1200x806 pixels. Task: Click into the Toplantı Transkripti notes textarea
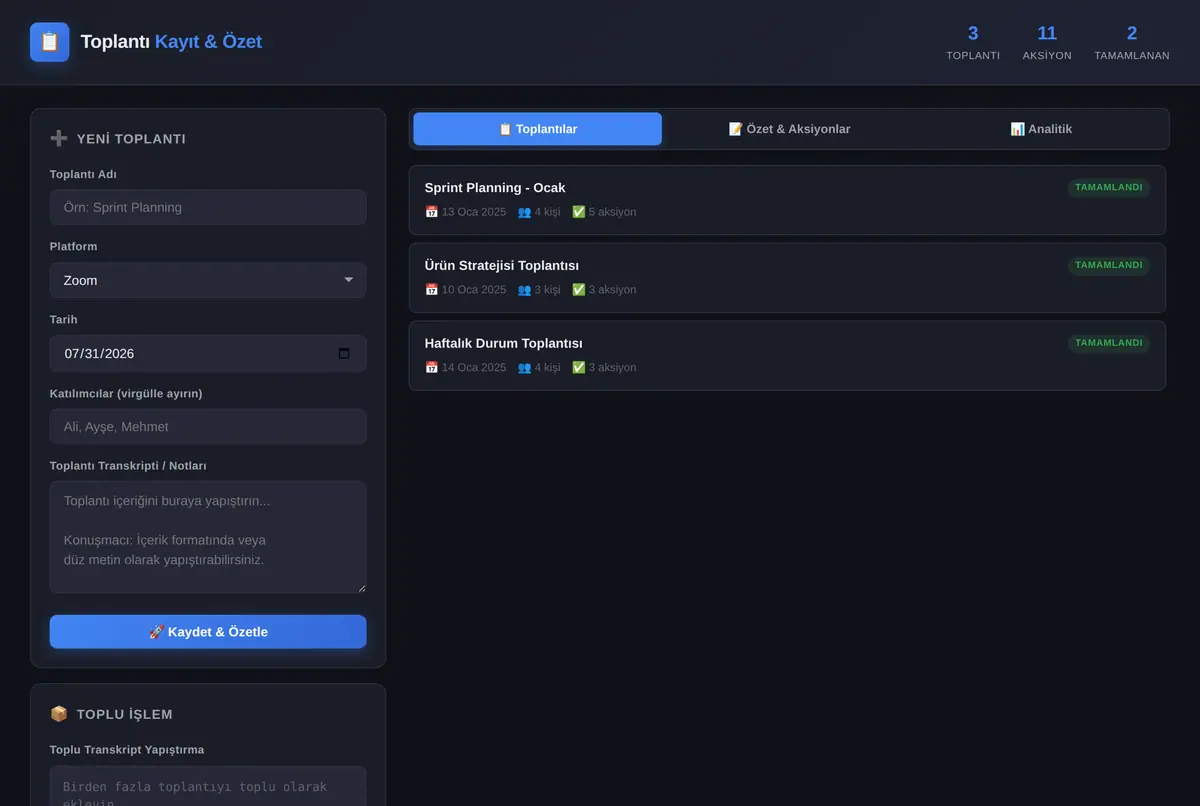coord(208,537)
